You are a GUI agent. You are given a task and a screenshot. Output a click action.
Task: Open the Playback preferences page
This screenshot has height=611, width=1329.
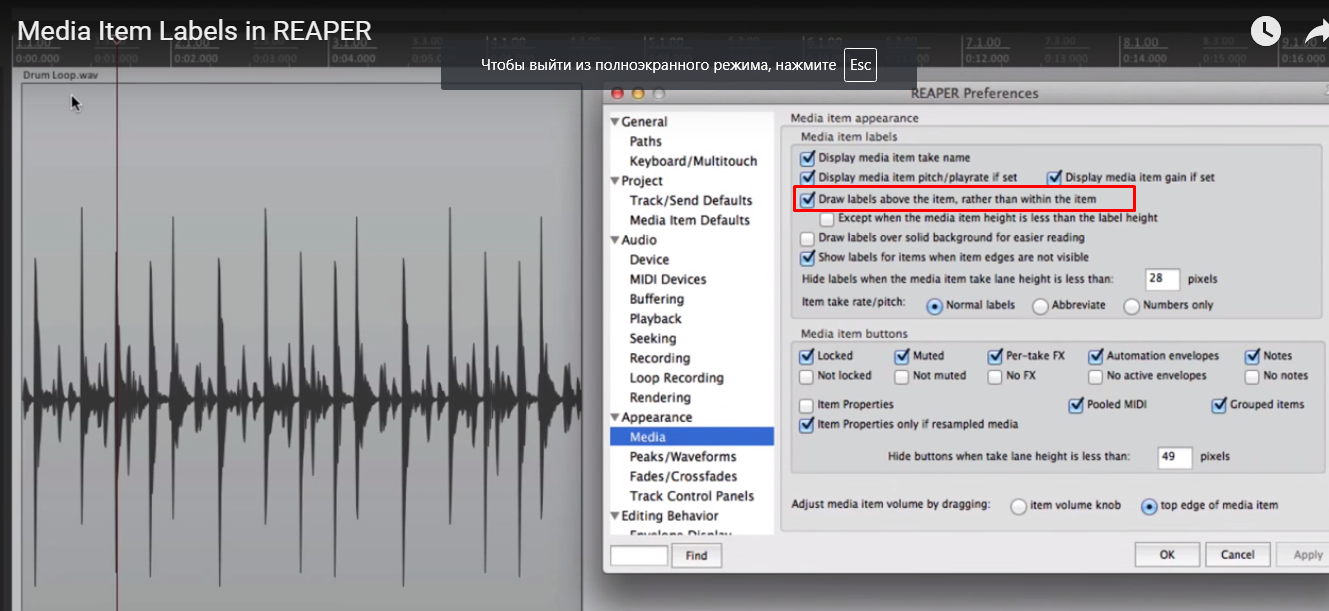[x=655, y=319]
